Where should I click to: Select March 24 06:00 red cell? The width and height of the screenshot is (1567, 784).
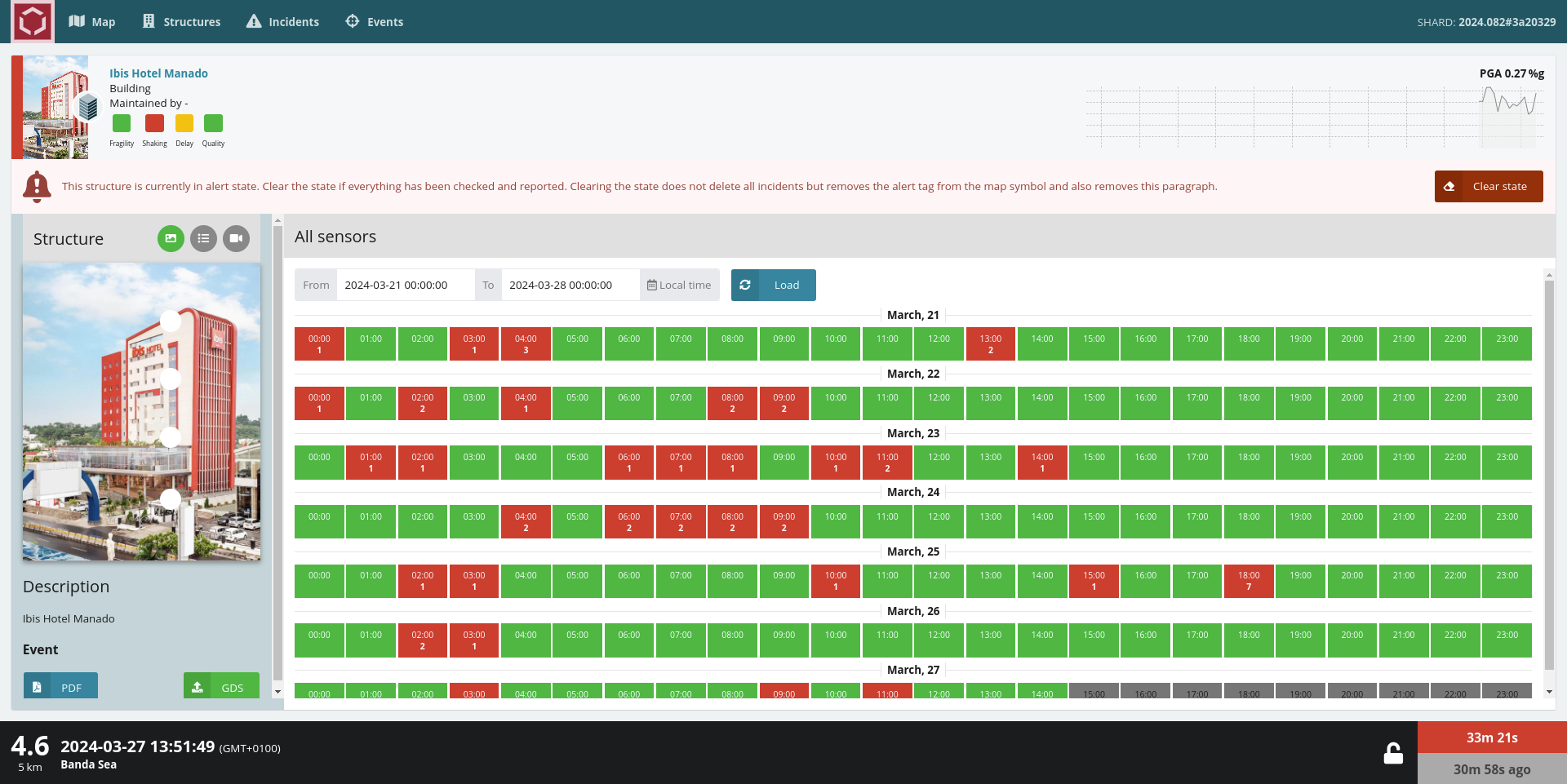pos(629,522)
